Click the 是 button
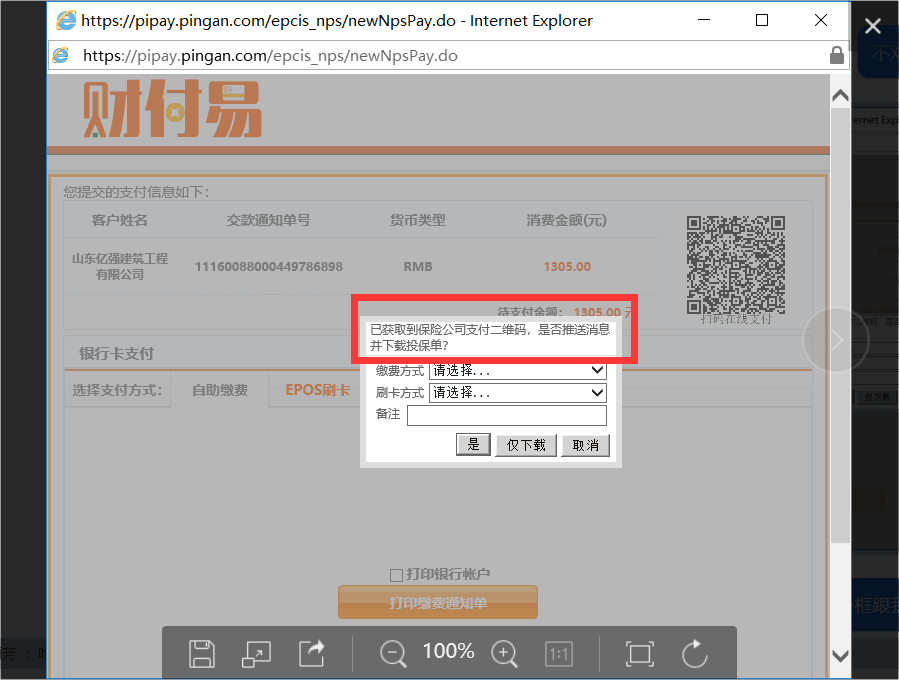Image resolution: width=899 pixels, height=680 pixels. coord(474,444)
